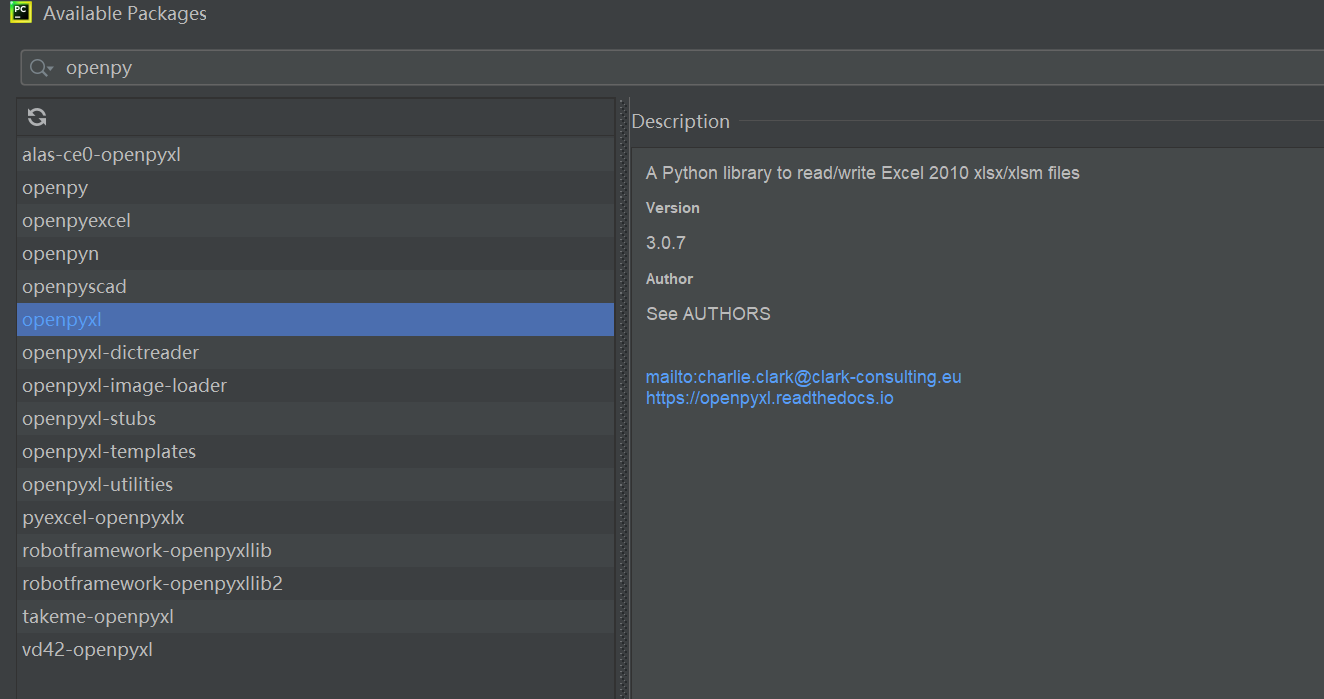The image size is (1324, 699).
Task: Open the openpyxl.readthedocs.io link
Action: coord(769,397)
